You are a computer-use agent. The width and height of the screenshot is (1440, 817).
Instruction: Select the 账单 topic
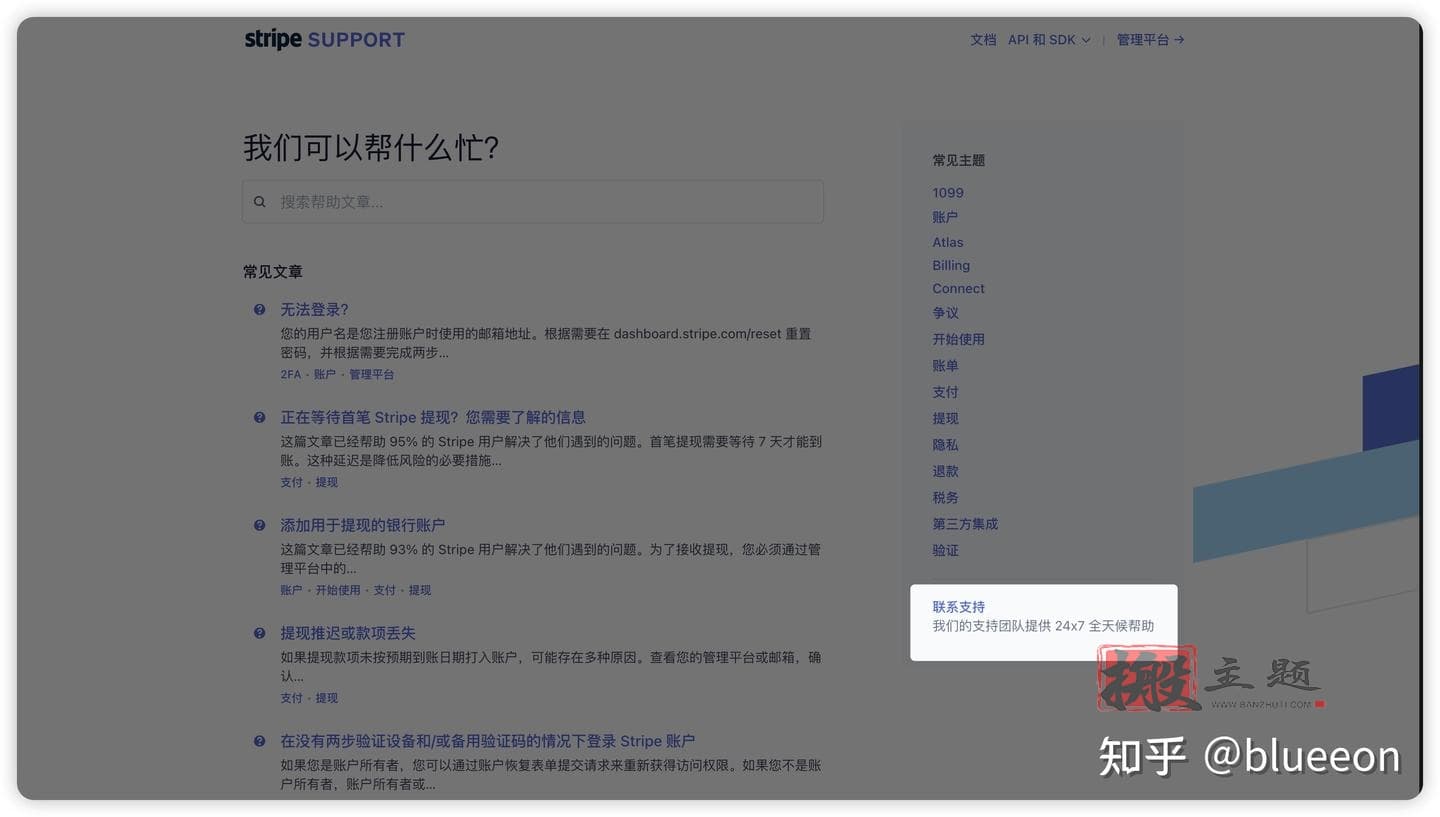pyautogui.click(x=945, y=366)
